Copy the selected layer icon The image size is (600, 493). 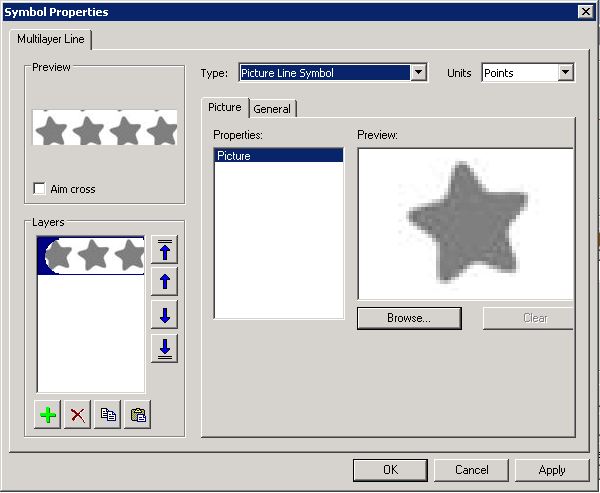pos(108,415)
